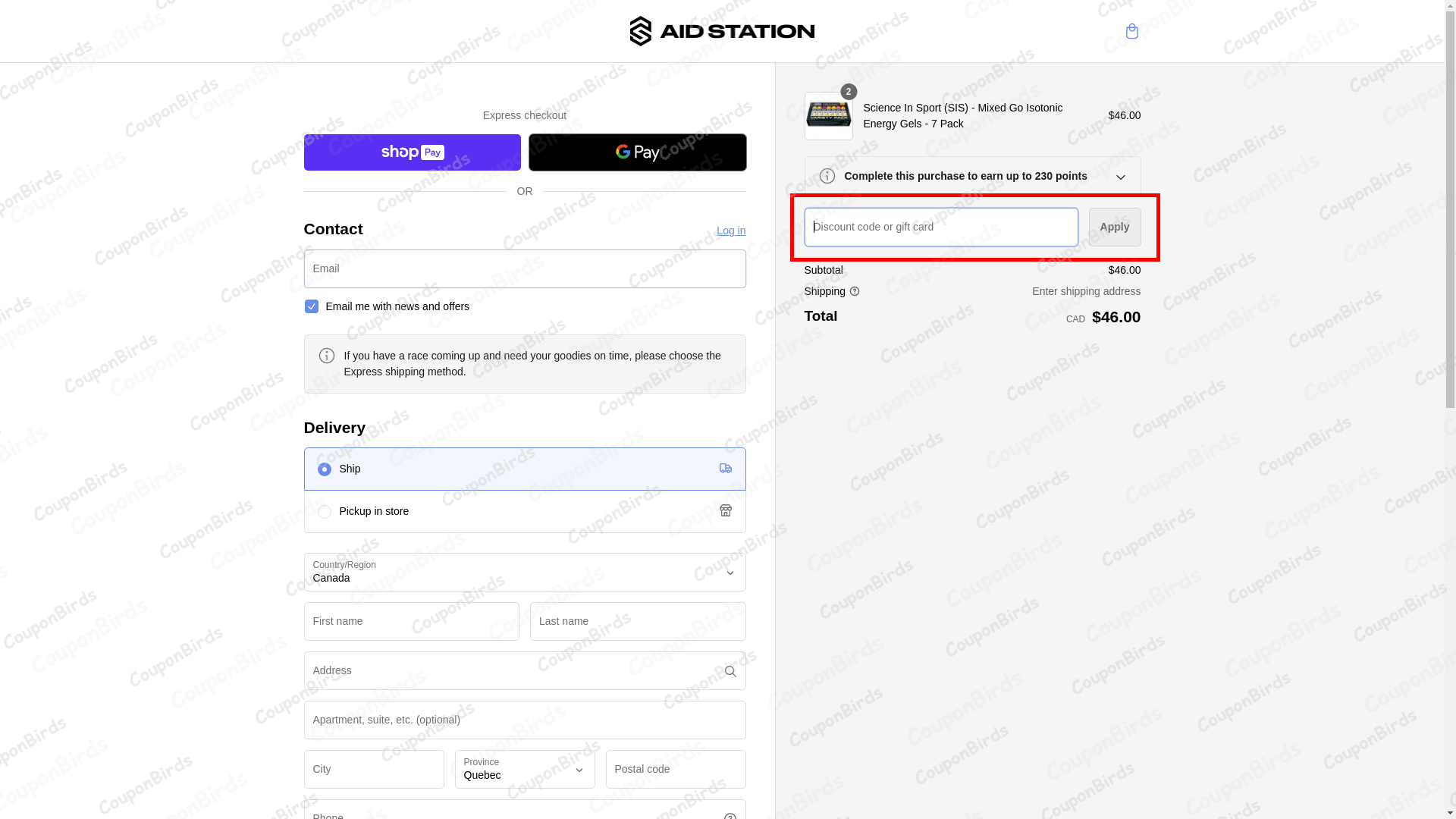Open the Country/Region dropdown showing Canada
The width and height of the screenshot is (1456, 819).
coord(524,573)
